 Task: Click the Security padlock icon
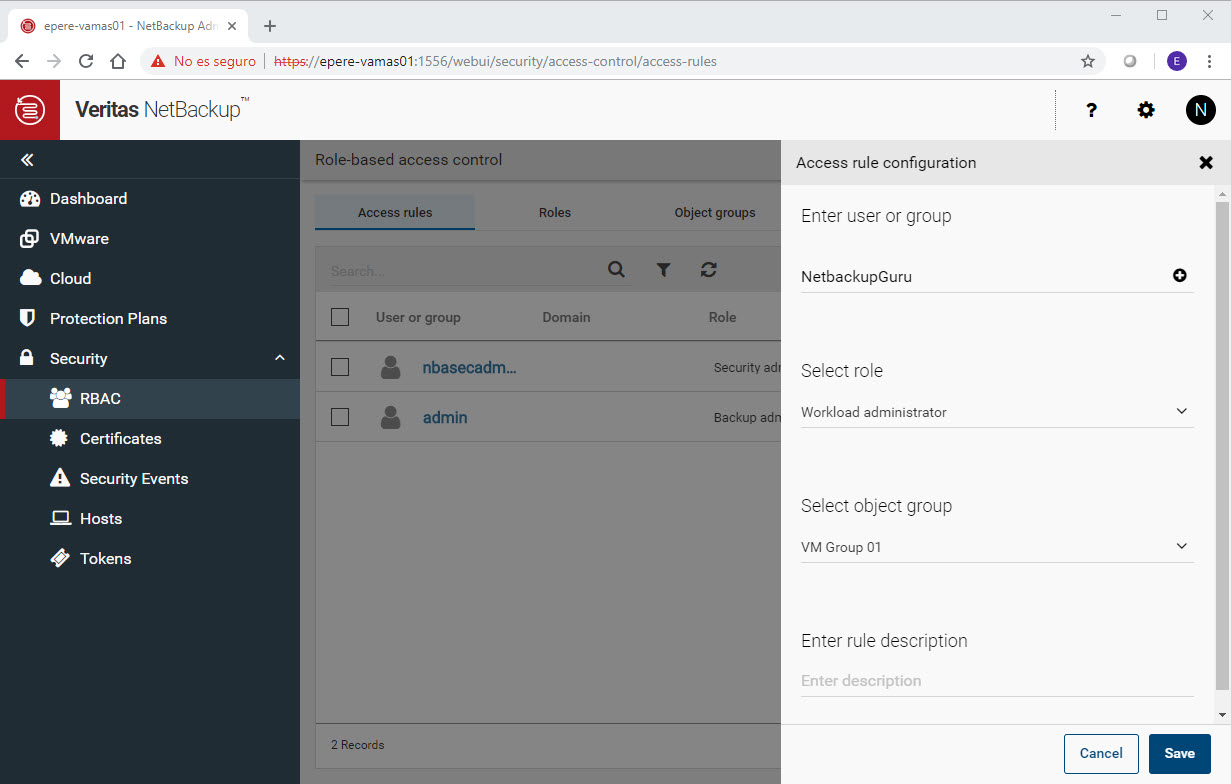click(x=29, y=358)
